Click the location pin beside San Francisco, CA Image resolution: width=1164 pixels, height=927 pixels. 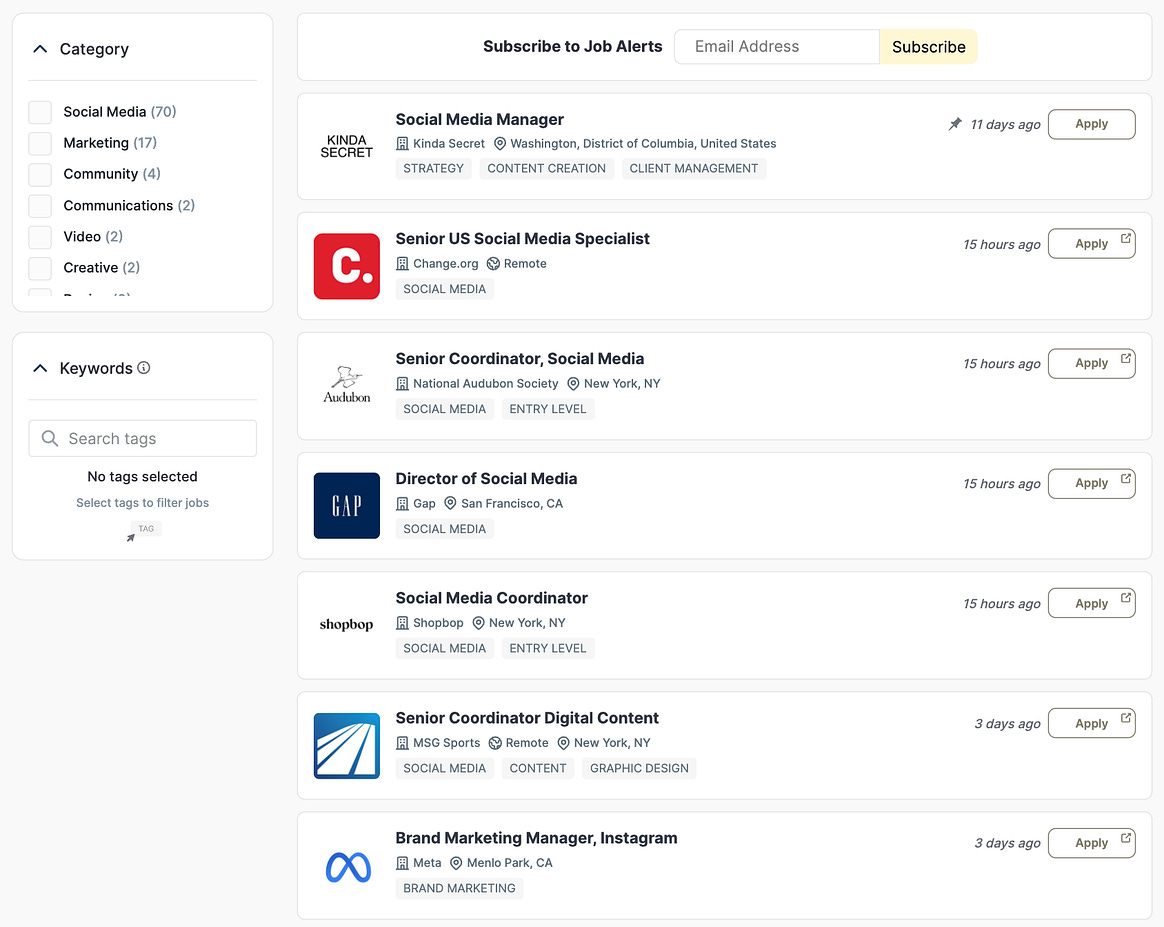(x=450, y=503)
